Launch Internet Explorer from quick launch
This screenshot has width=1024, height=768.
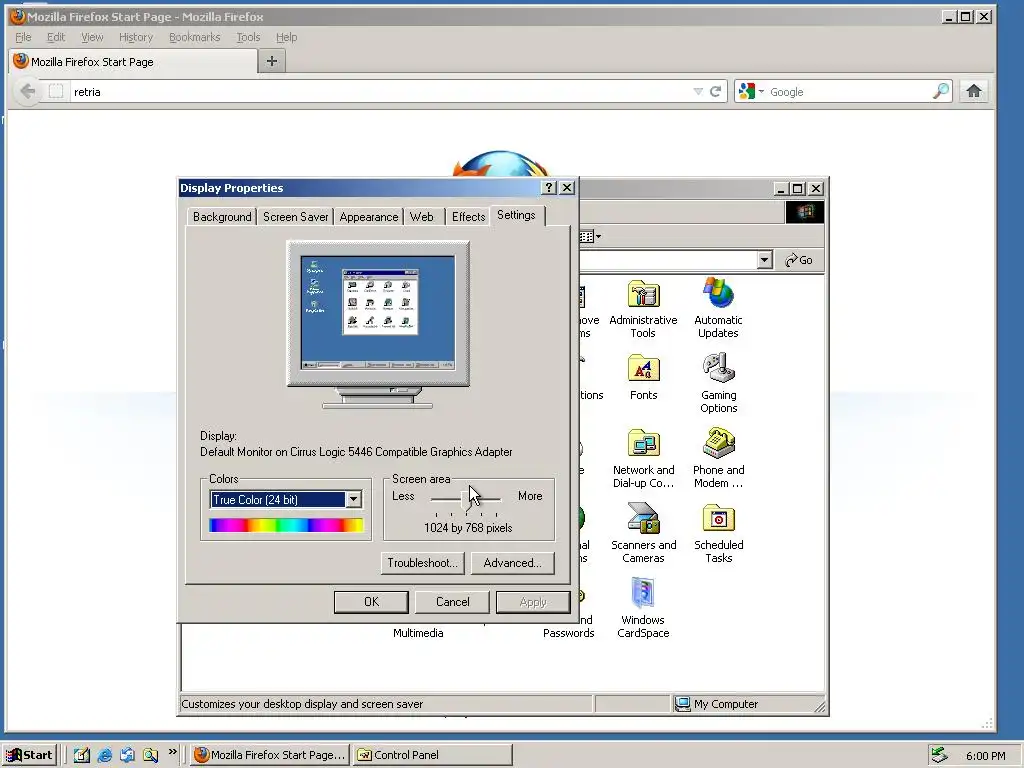pos(104,755)
